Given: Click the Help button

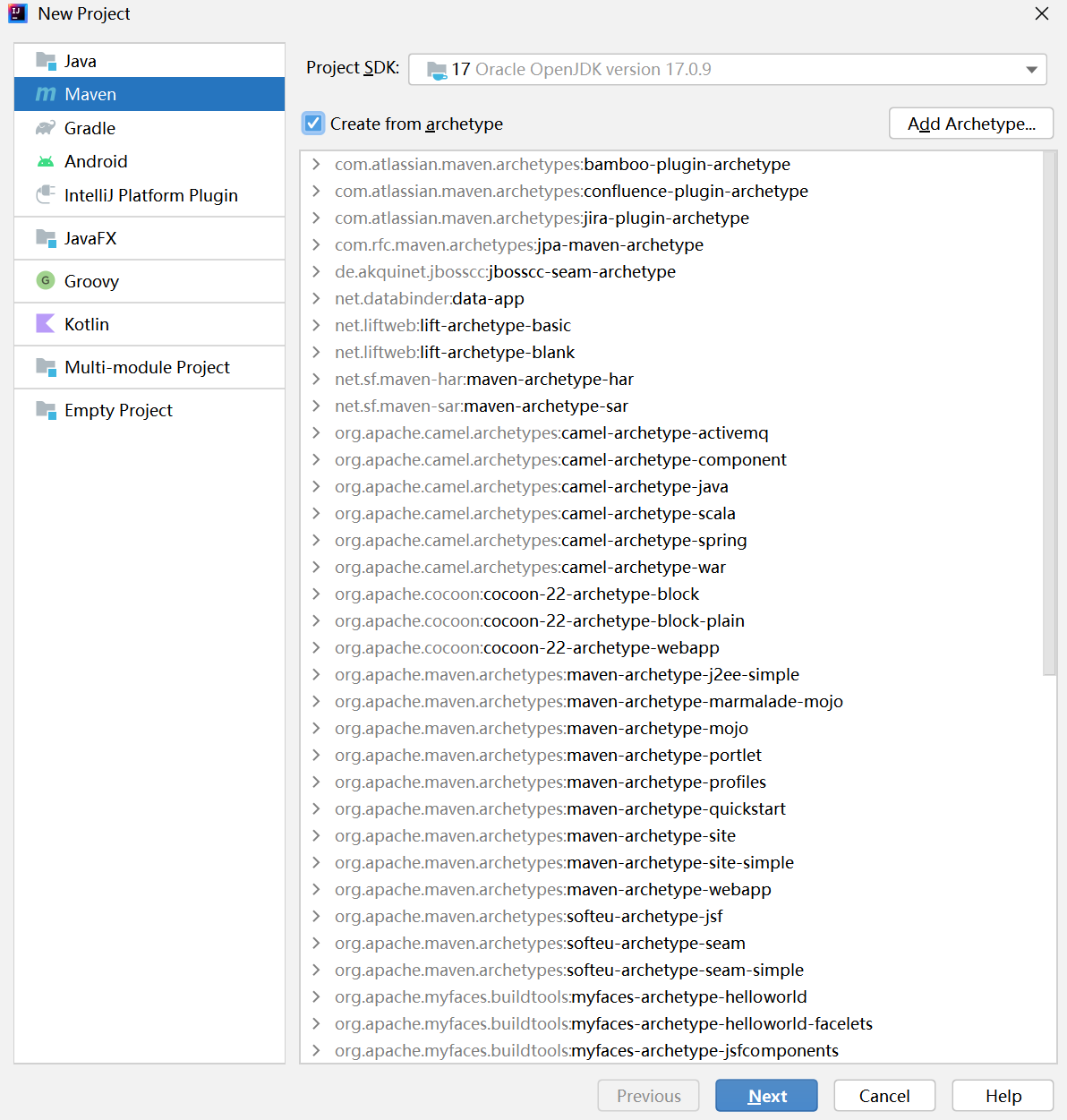Looking at the screenshot, I should (x=1003, y=1096).
